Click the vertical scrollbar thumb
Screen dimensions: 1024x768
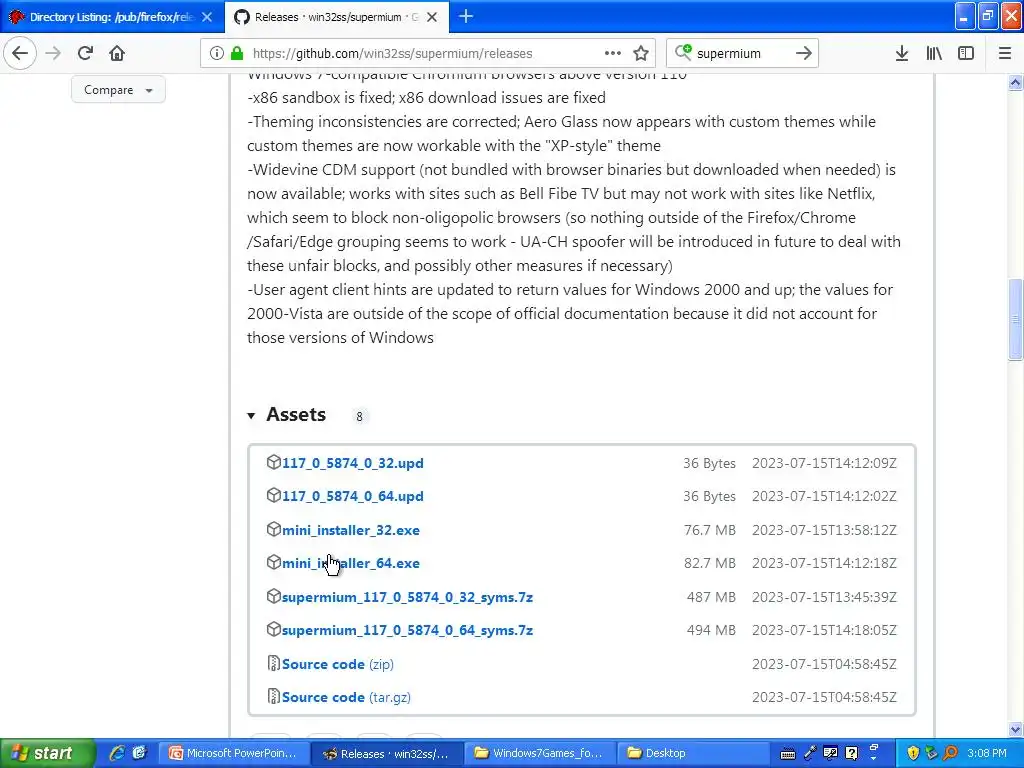click(x=1015, y=319)
